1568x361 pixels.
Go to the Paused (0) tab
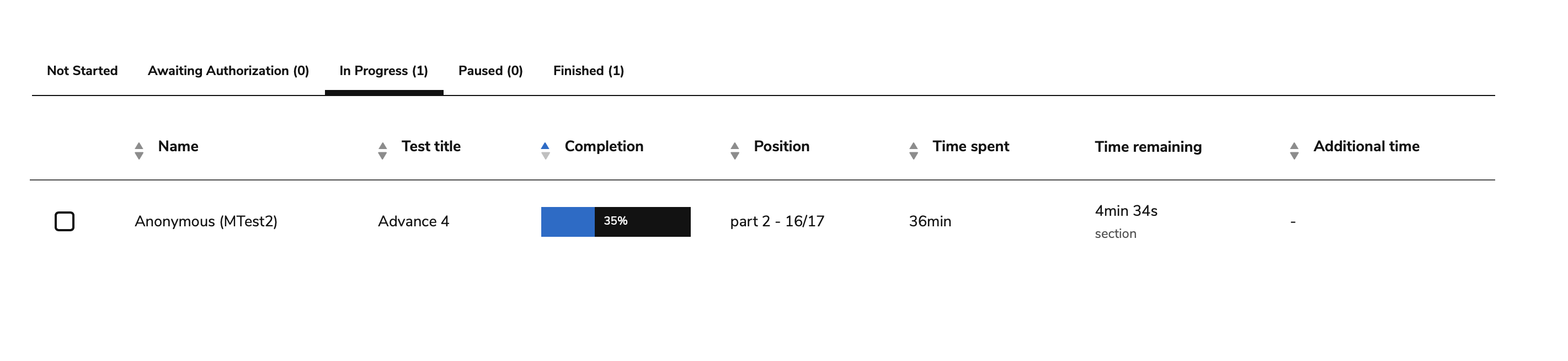tap(490, 71)
